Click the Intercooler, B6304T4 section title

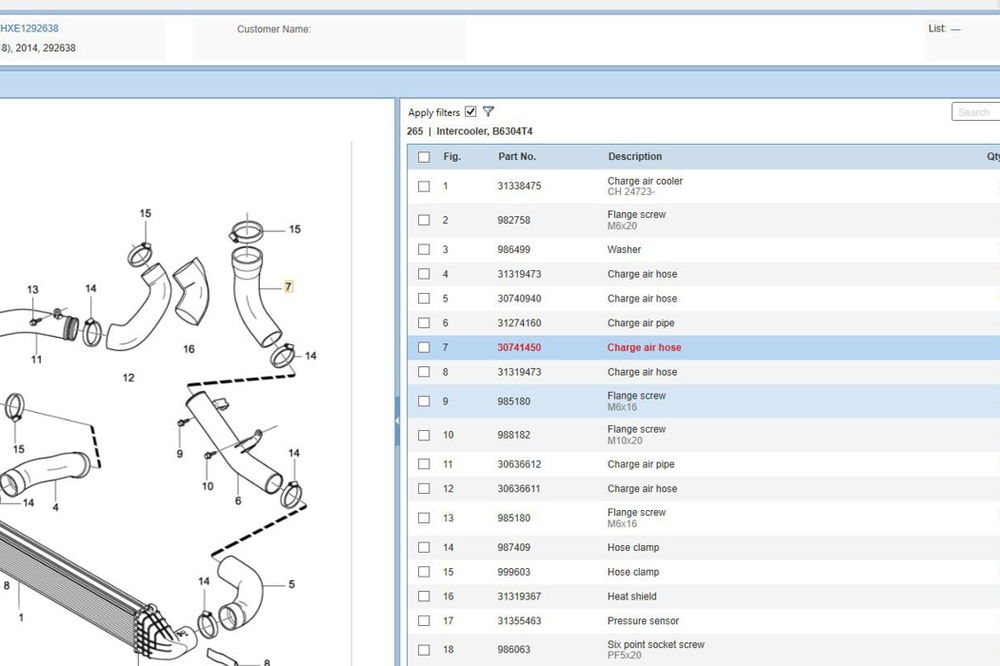click(x=485, y=131)
